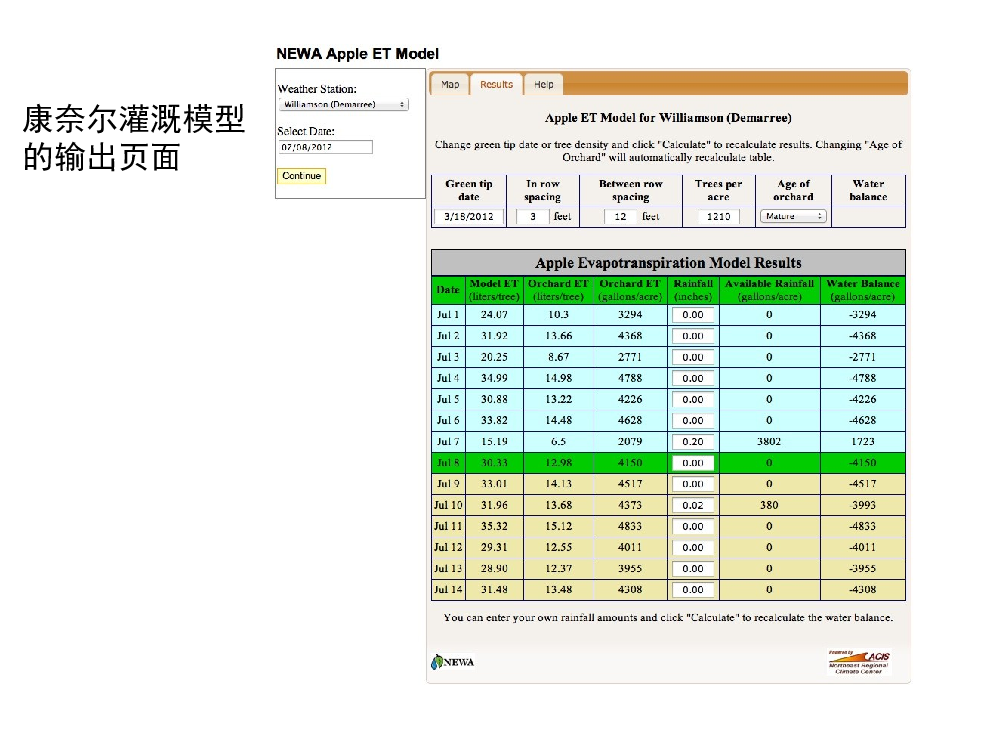Switch to the Map tab

tap(450, 85)
